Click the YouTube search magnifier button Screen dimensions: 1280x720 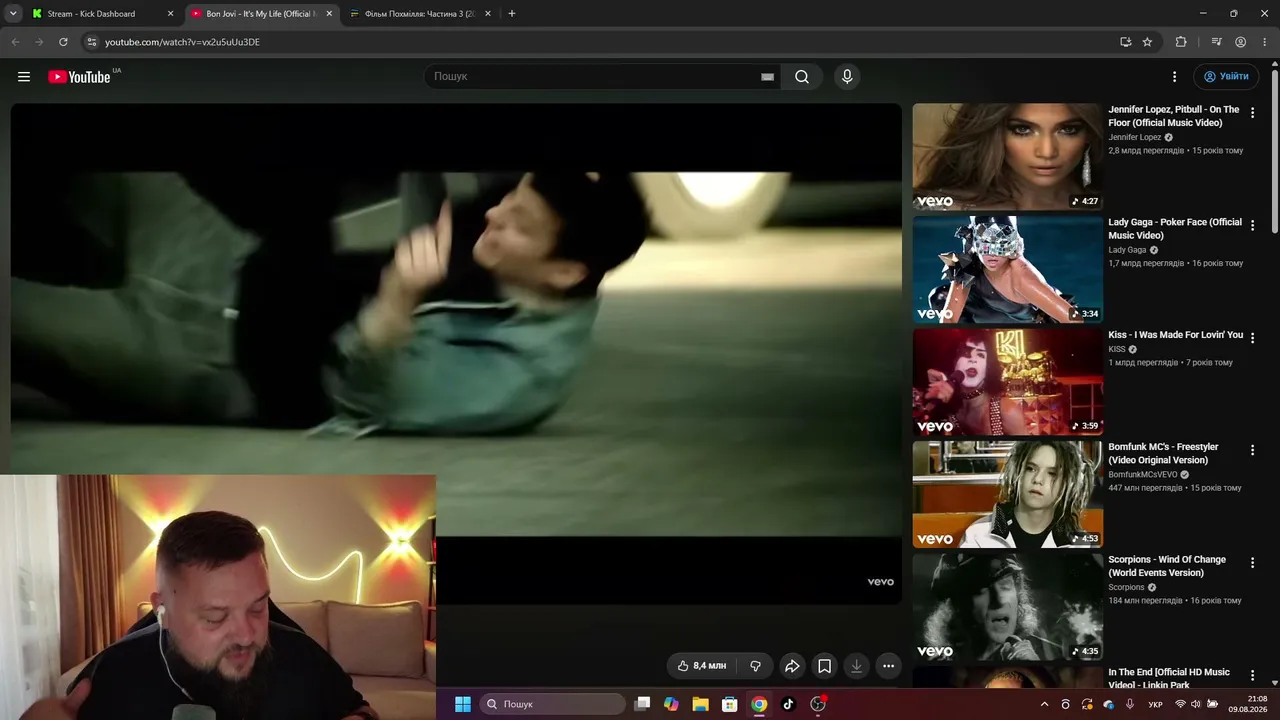[802, 77]
